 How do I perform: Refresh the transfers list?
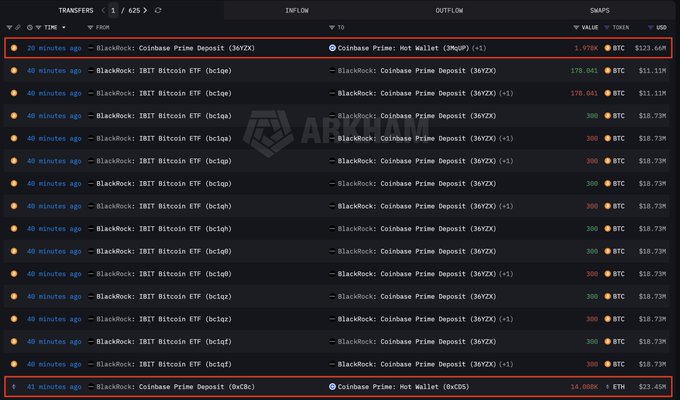pos(158,10)
